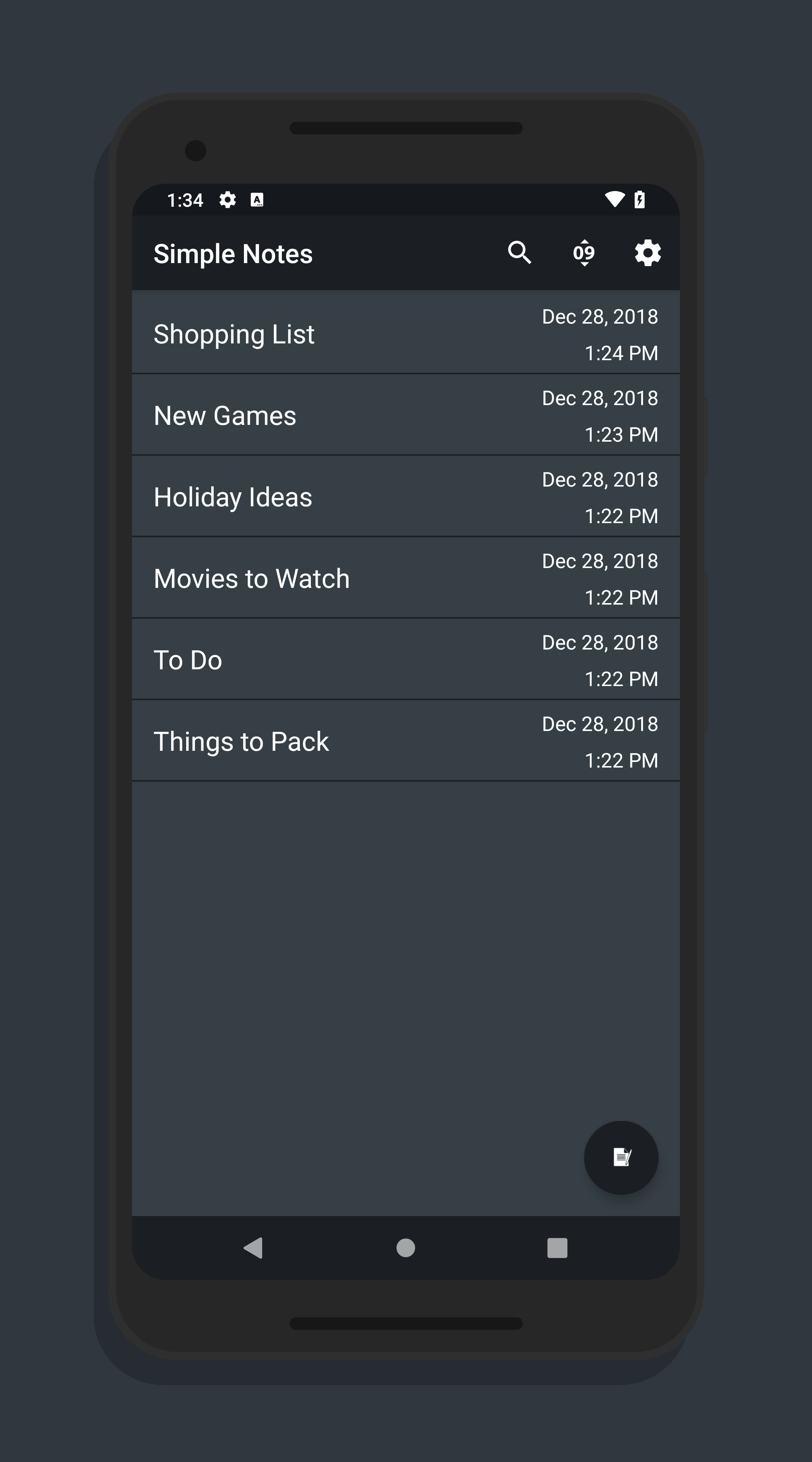Open the search notes magnifier icon
This screenshot has width=812, height=1462.
[x=519, y=252]
